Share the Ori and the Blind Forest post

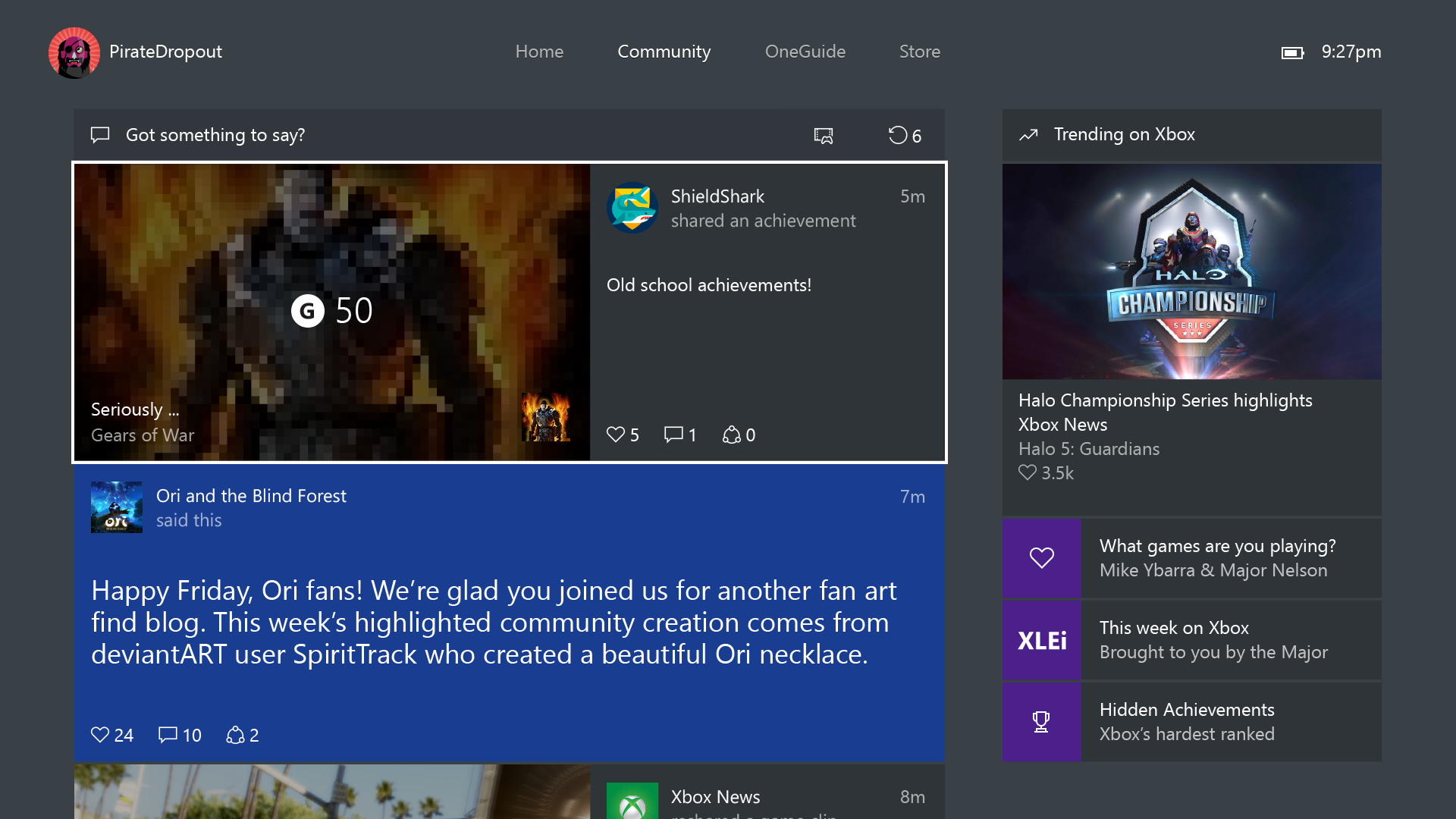pyautogui.click(x=235, y=735)
